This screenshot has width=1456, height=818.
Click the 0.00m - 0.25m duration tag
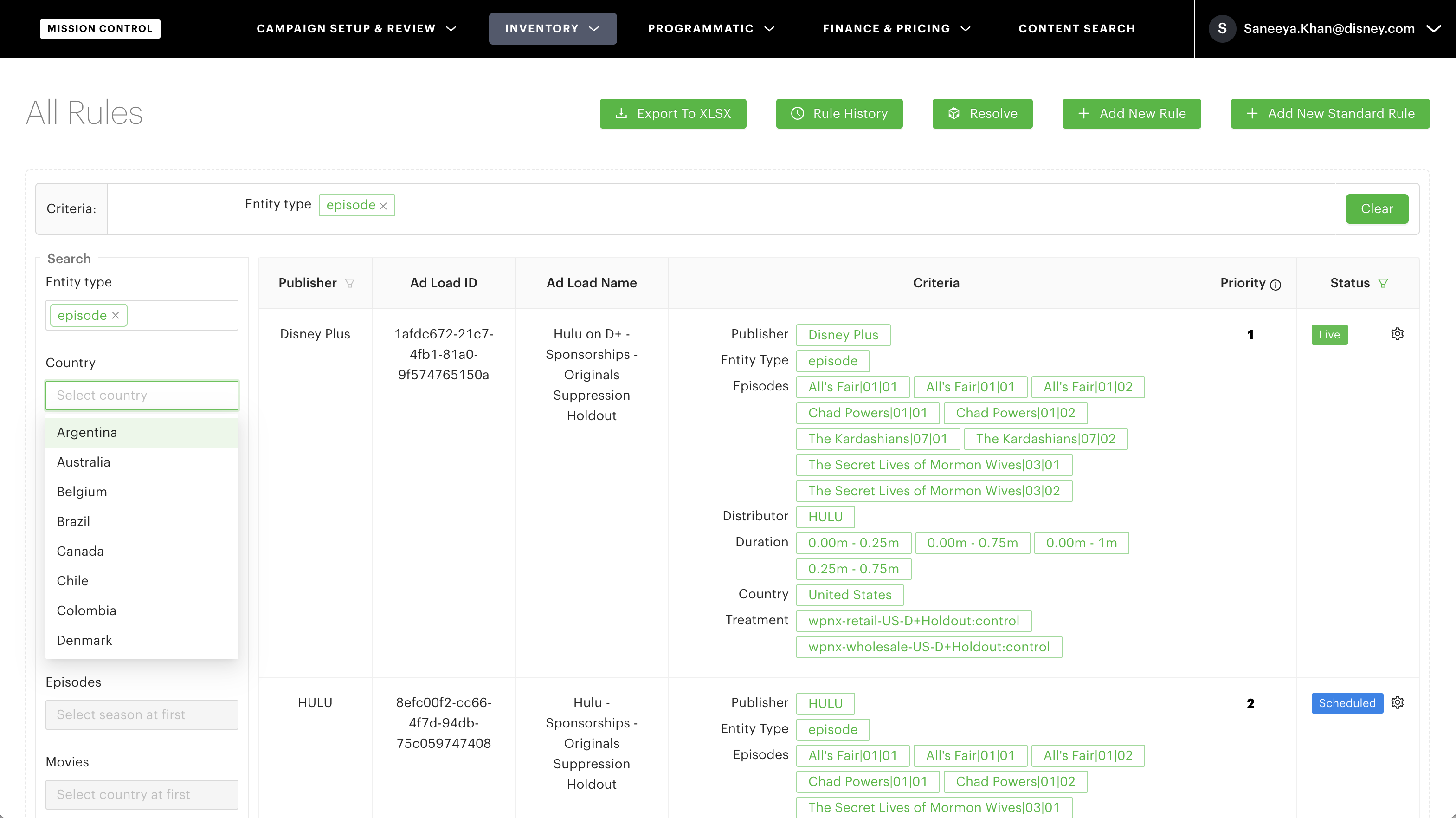click(853, 543)
